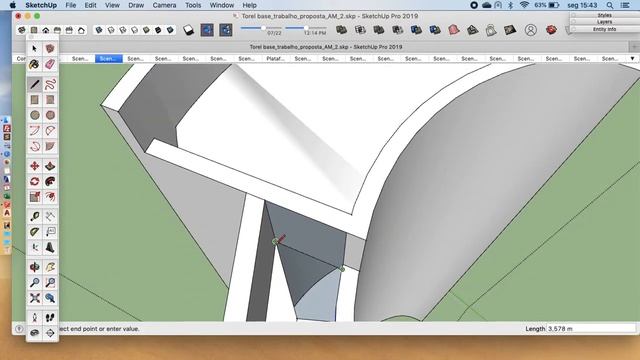
Task: Choose the Look Around eye tool
Action: (x=35, y=333)
